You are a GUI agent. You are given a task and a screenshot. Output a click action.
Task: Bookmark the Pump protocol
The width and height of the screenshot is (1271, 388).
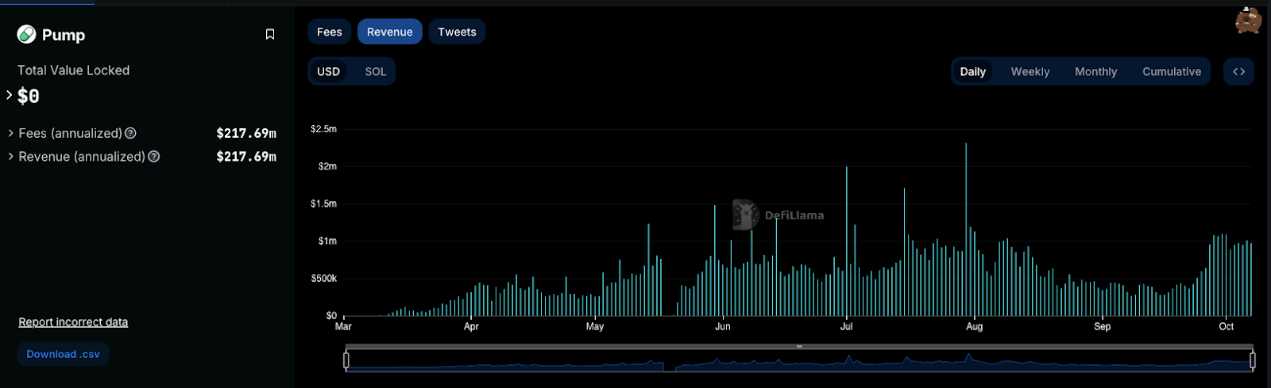(x=270, y=35)
